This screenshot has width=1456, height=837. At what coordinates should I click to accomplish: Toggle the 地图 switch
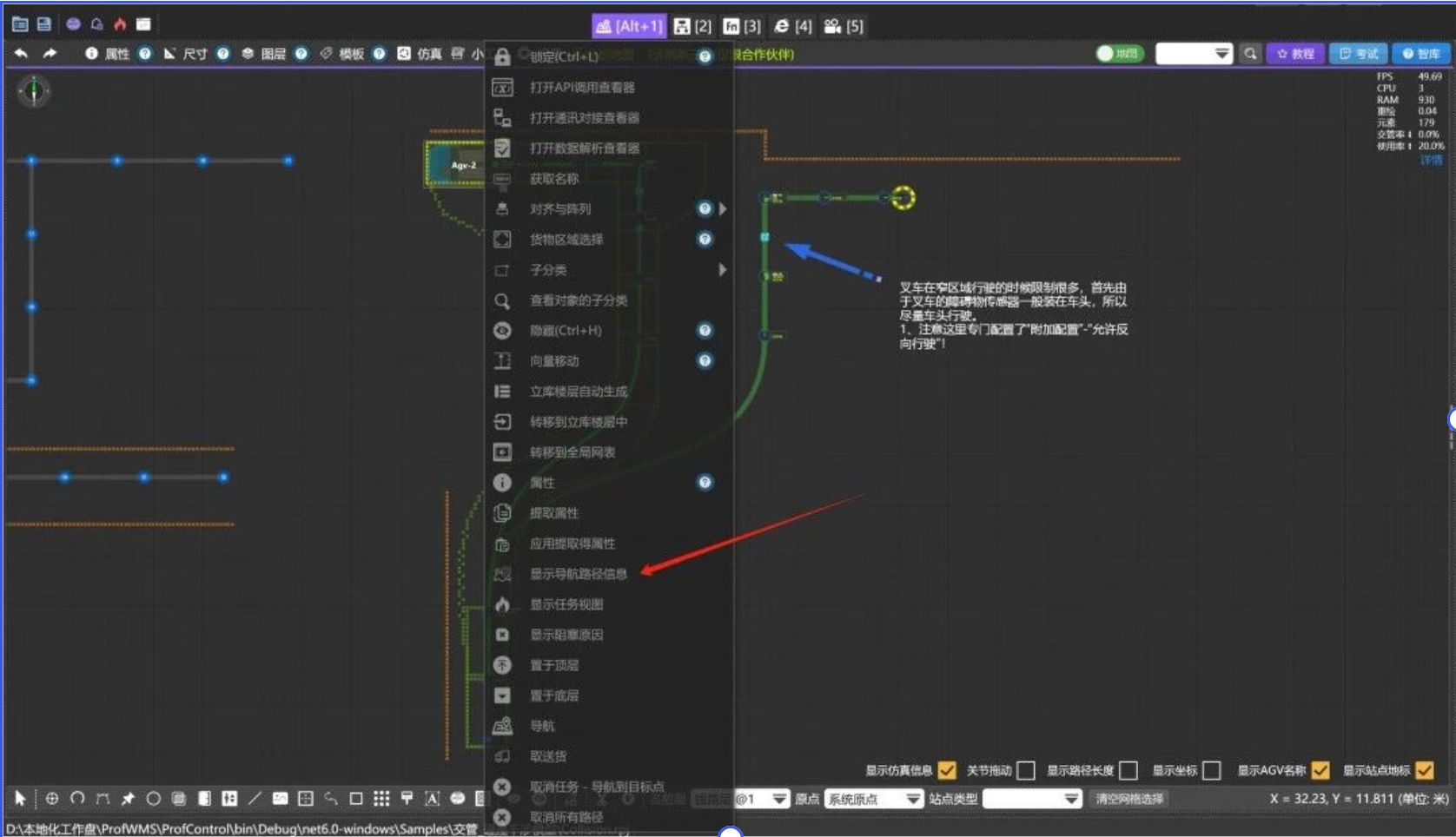pyautogui.click(x=1119, y=54)
